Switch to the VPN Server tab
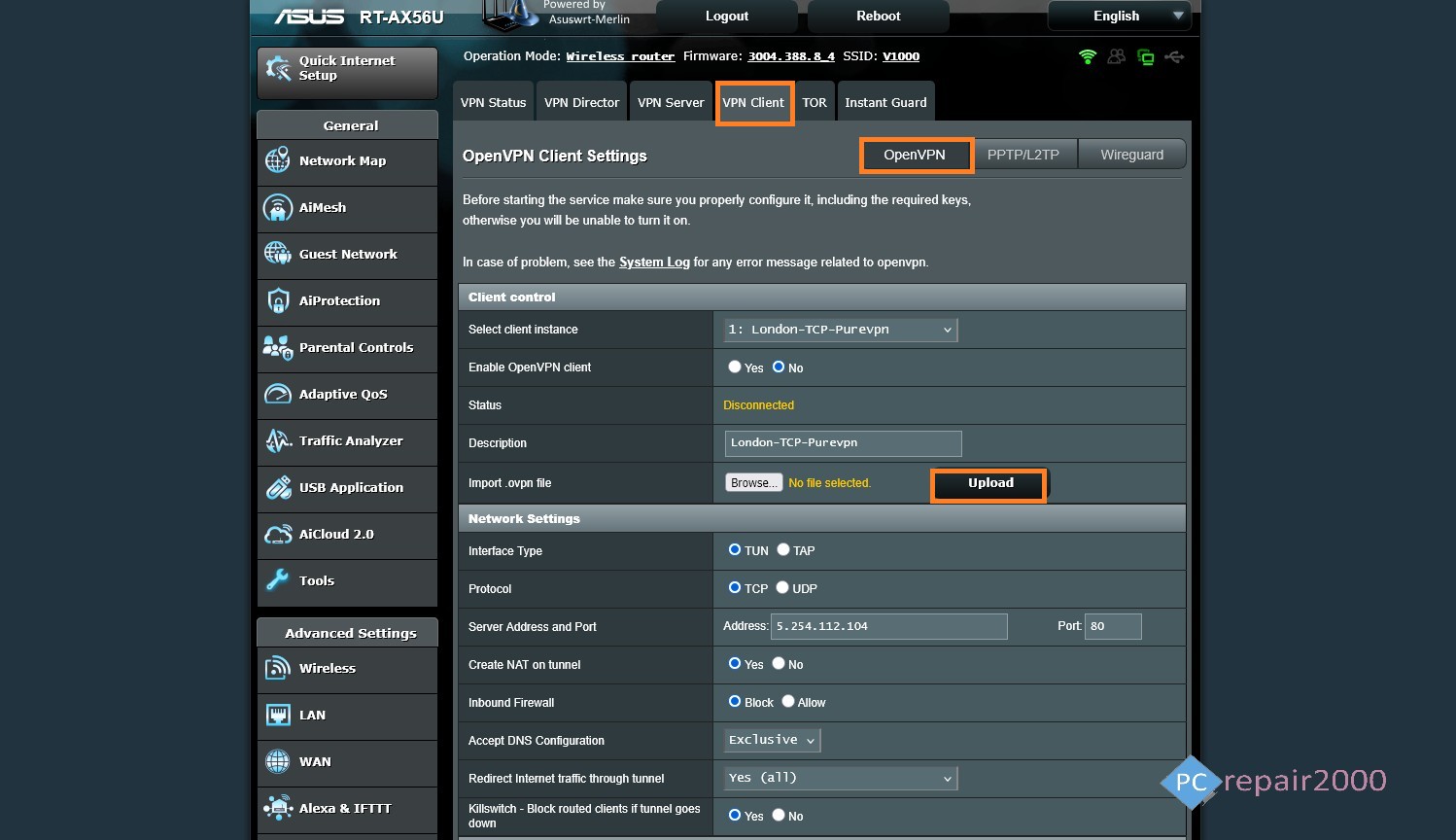 pos(671,102)
